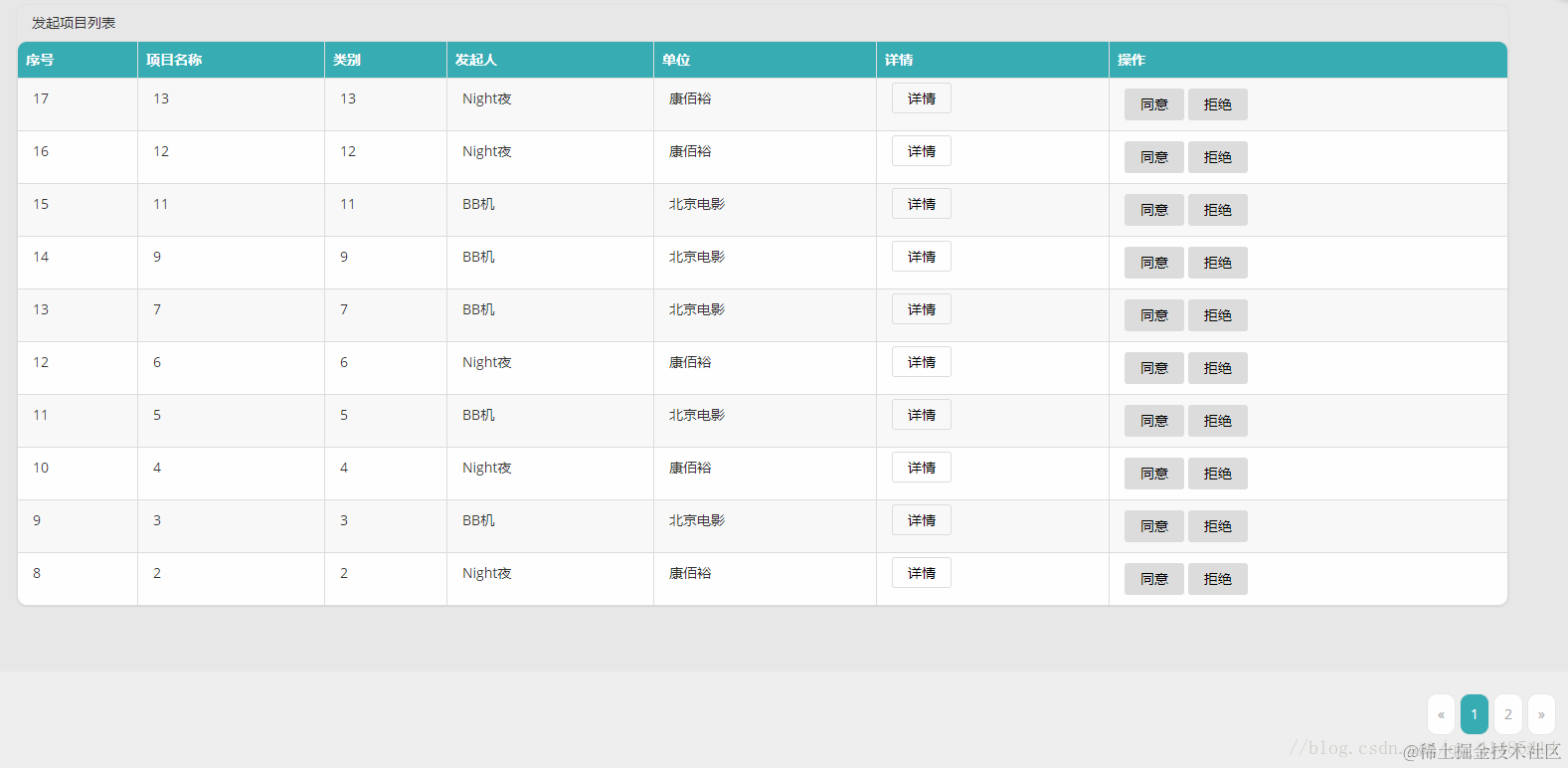Open 详情 for row number 14
This screenshot has height=768, width=1568.
click(x=921, y=257)
